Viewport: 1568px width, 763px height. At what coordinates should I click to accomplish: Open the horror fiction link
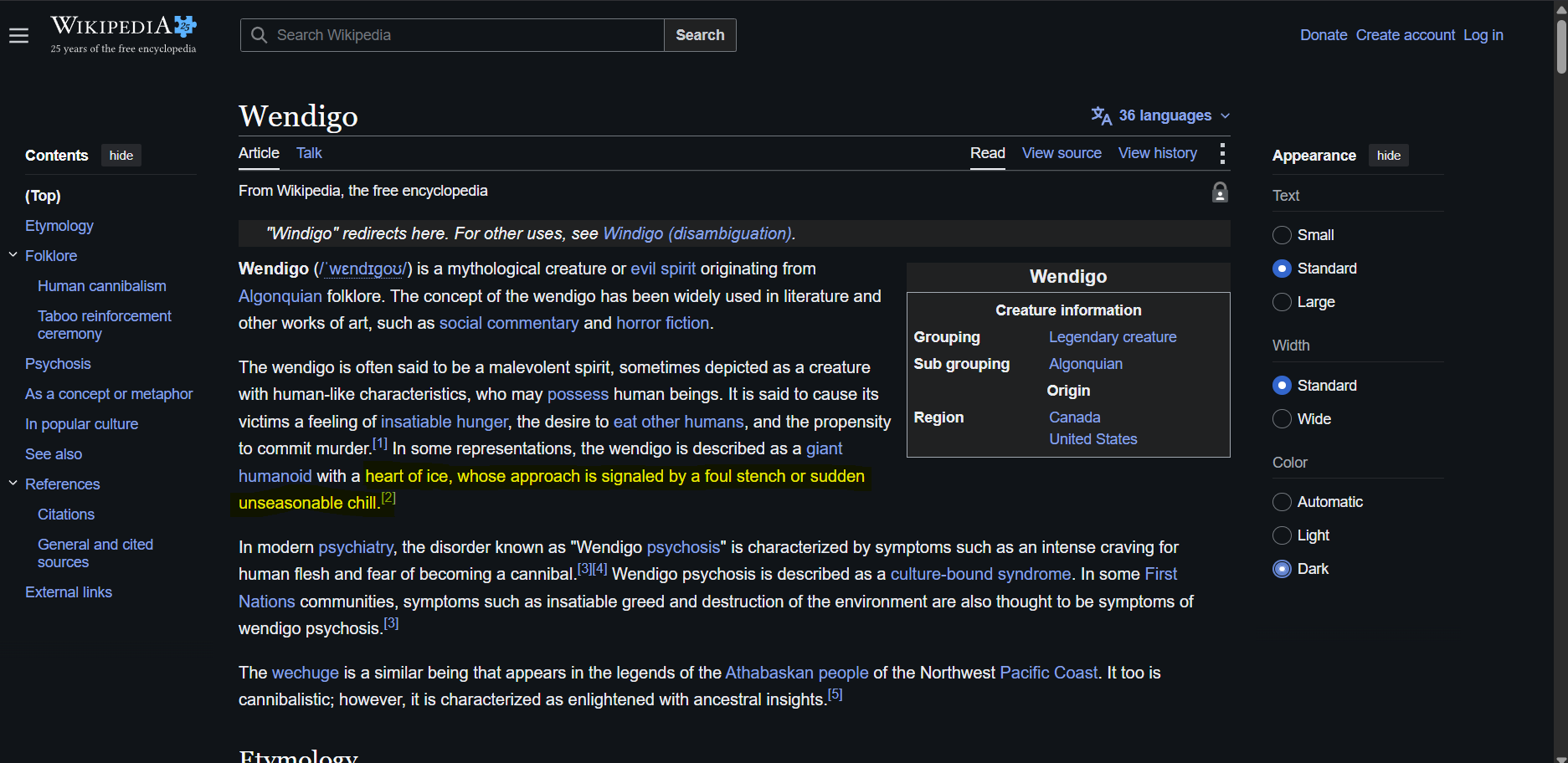[x=663, y=323]
